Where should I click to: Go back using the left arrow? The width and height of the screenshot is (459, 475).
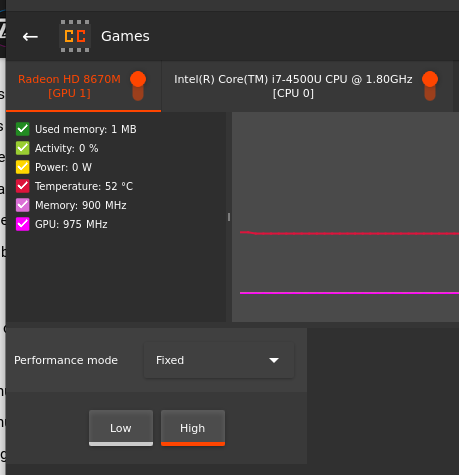click(x=30, y=37)
